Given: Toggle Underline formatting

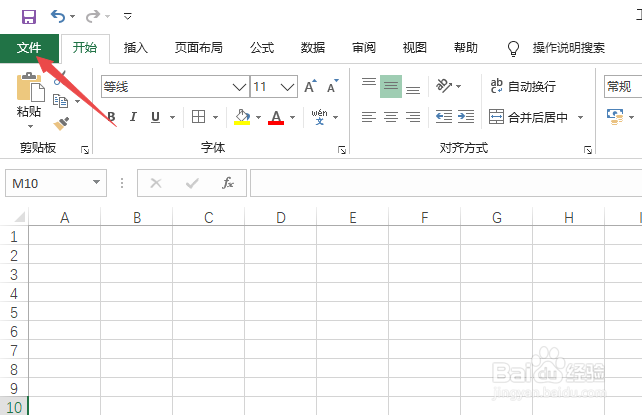Looking at the screenshot, I should click(x=155, y=117).
